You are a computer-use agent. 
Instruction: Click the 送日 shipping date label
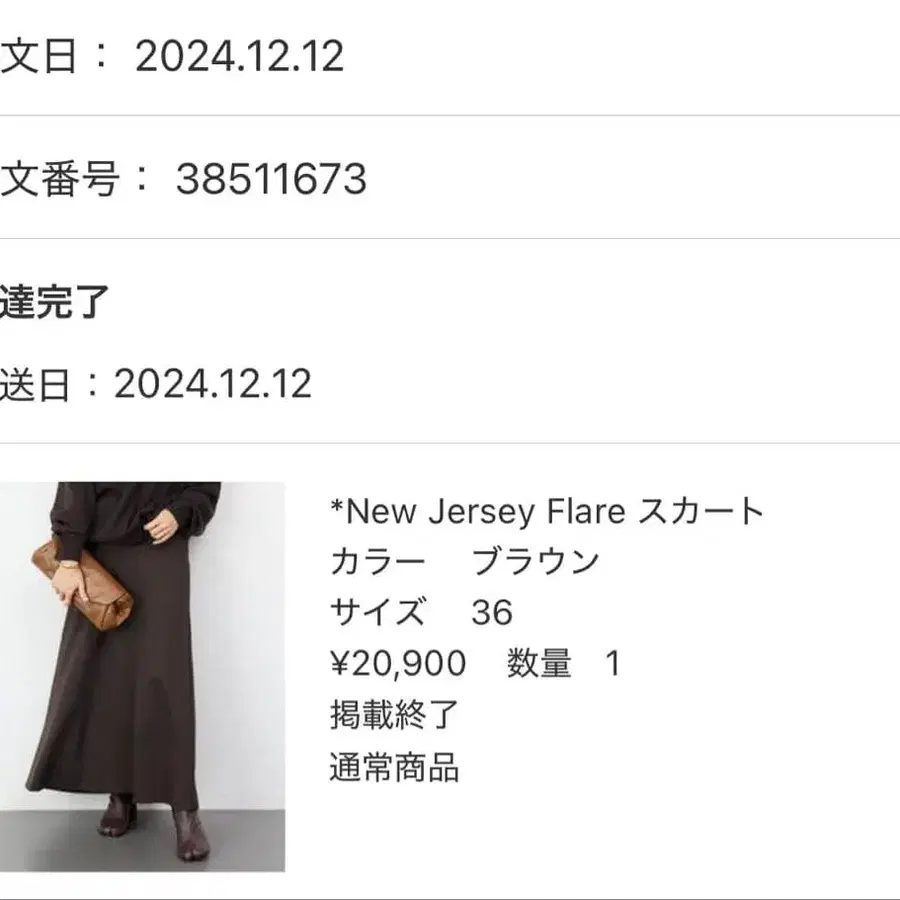pos(35,383)
